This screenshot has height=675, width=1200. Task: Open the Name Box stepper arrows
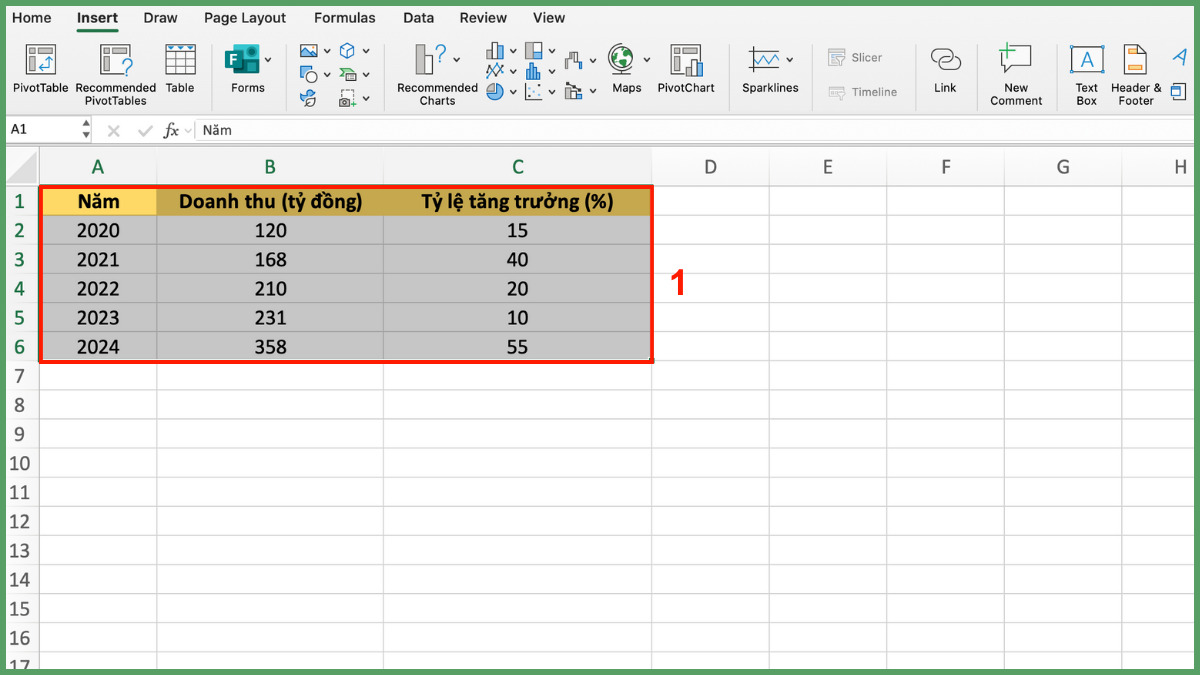click(x=85, y=130)
